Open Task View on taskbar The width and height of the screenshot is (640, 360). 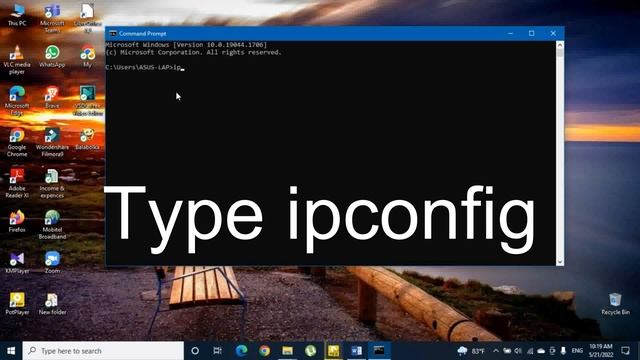pos(218,351)
